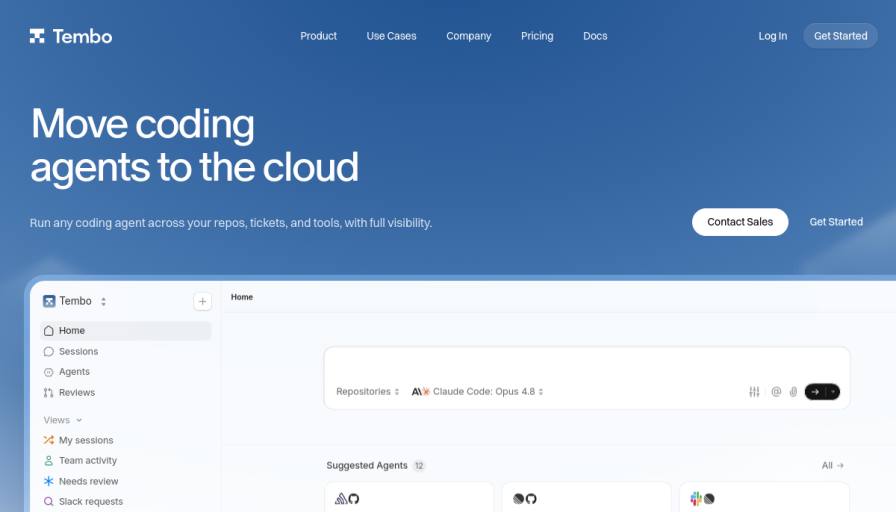Select Home in the sidebar
Screen dimensions: 896x512
coord(126,330)
